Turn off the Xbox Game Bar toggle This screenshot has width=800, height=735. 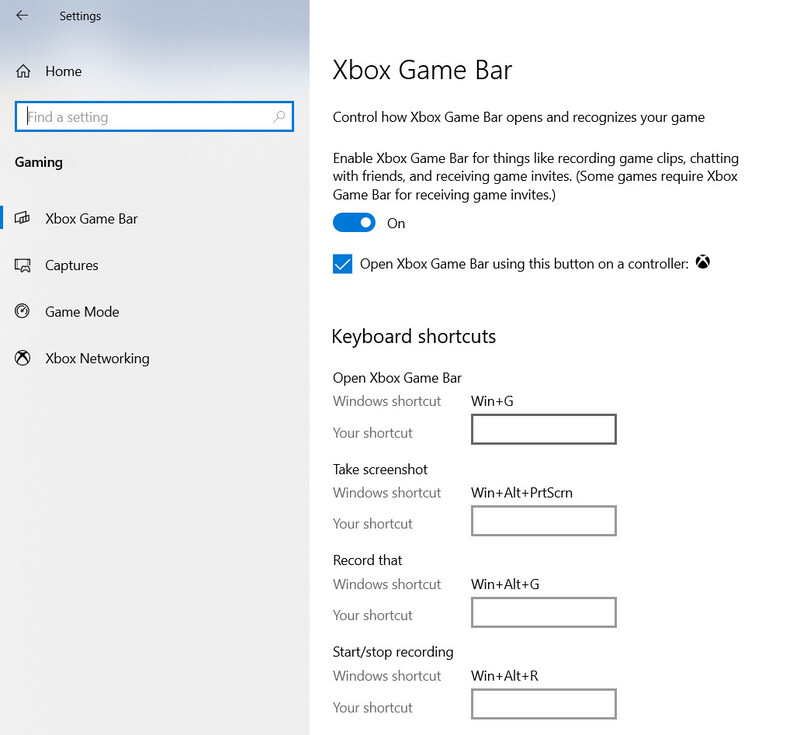[x=354, y=223]
